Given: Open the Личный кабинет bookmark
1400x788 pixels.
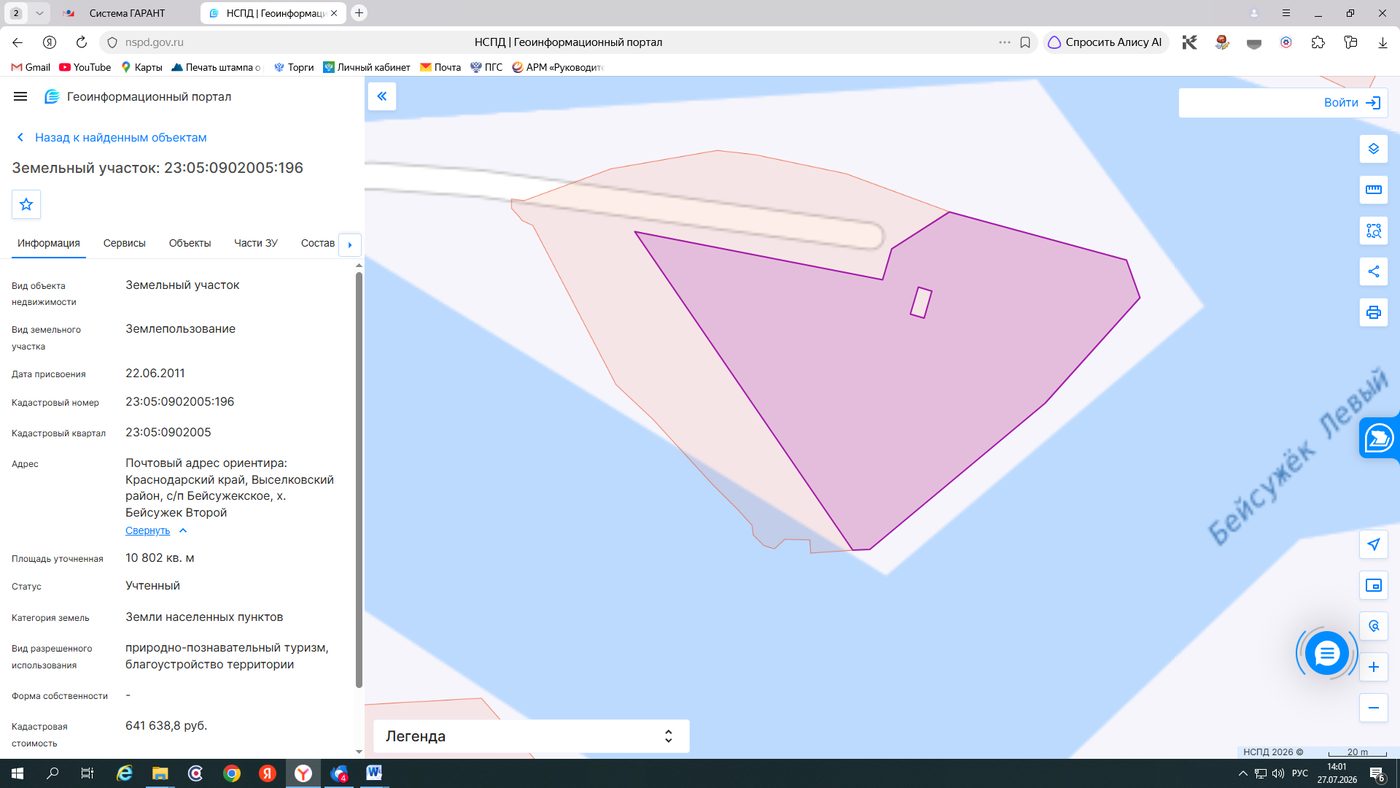Looking at the screenshot, I should point(367,67).
